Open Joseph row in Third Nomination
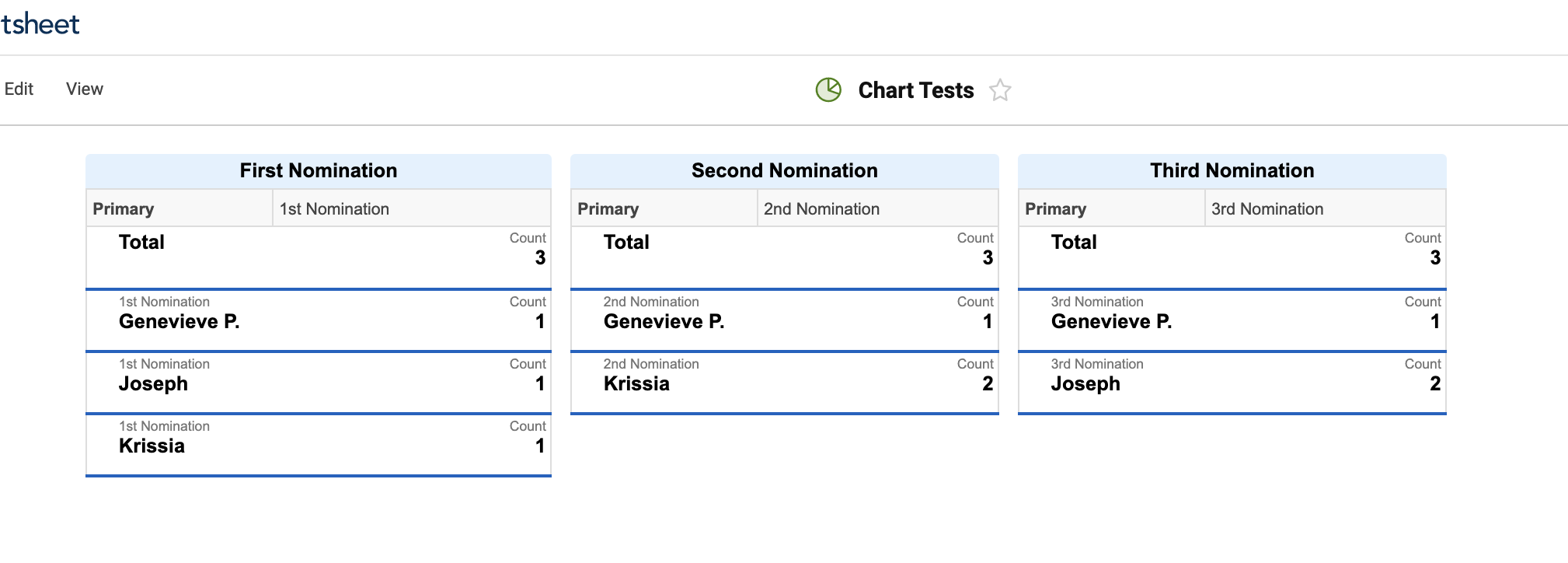The width and height of the screenshot is (1568, 563). click(1085, 383)
